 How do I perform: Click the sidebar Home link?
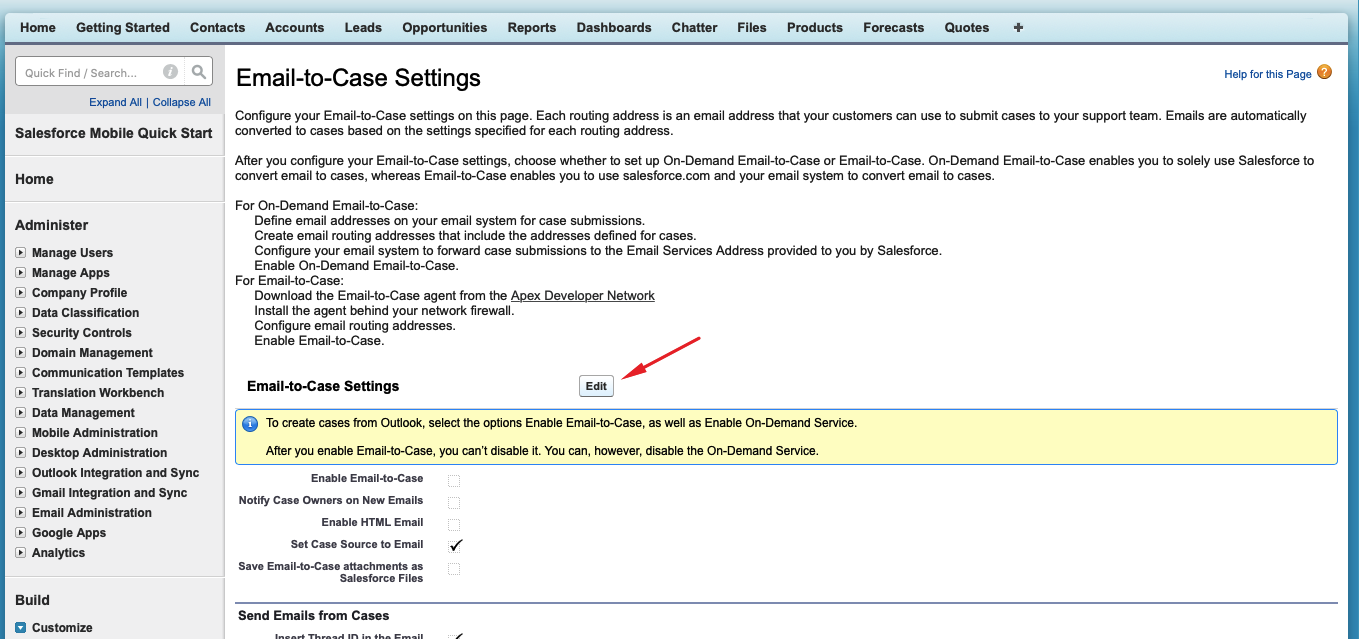pyautogui.click(x=34, y=179)
